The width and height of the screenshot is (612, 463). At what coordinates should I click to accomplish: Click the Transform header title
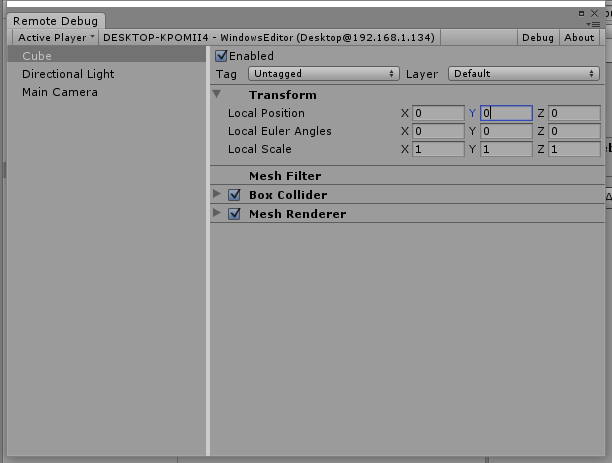(283, 95)
